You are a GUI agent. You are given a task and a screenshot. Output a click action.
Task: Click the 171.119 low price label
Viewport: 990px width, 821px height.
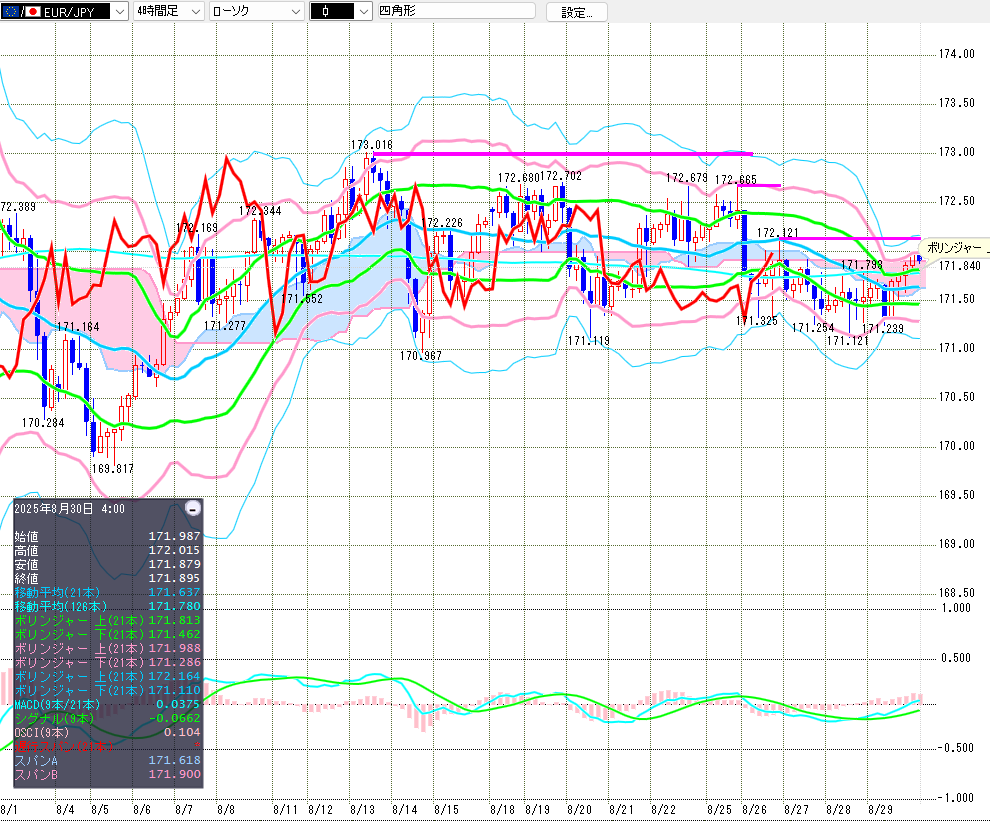pos(589,341)
